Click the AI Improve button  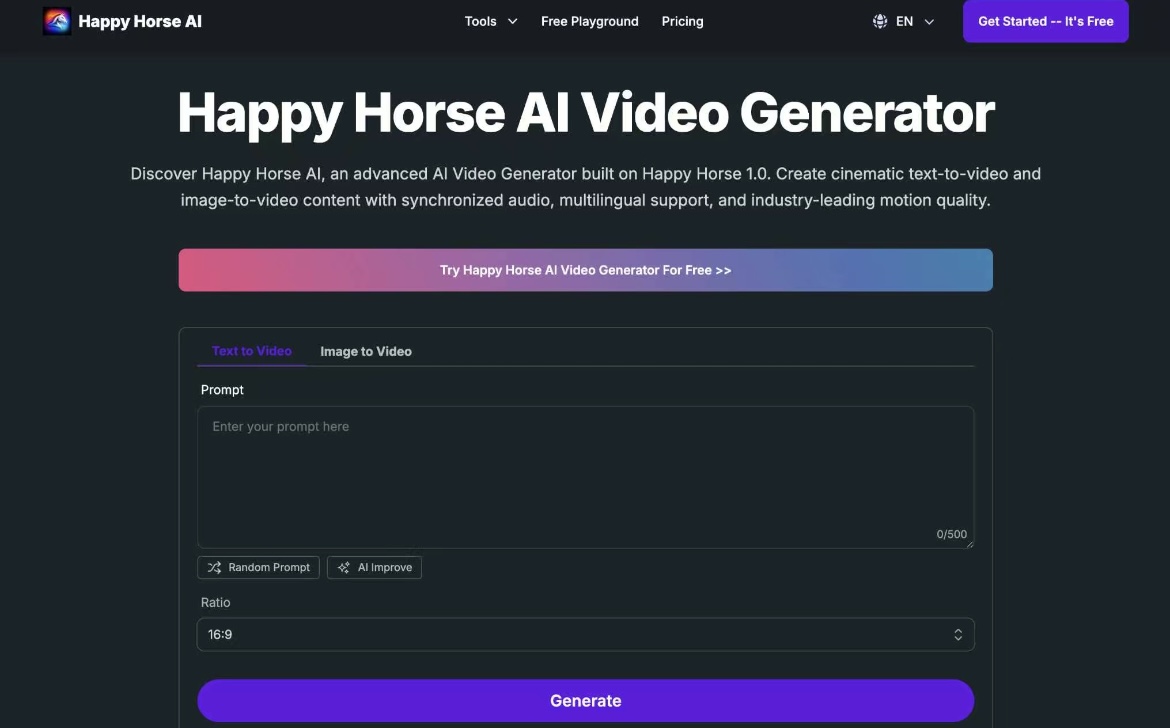(x=375, y=568)
